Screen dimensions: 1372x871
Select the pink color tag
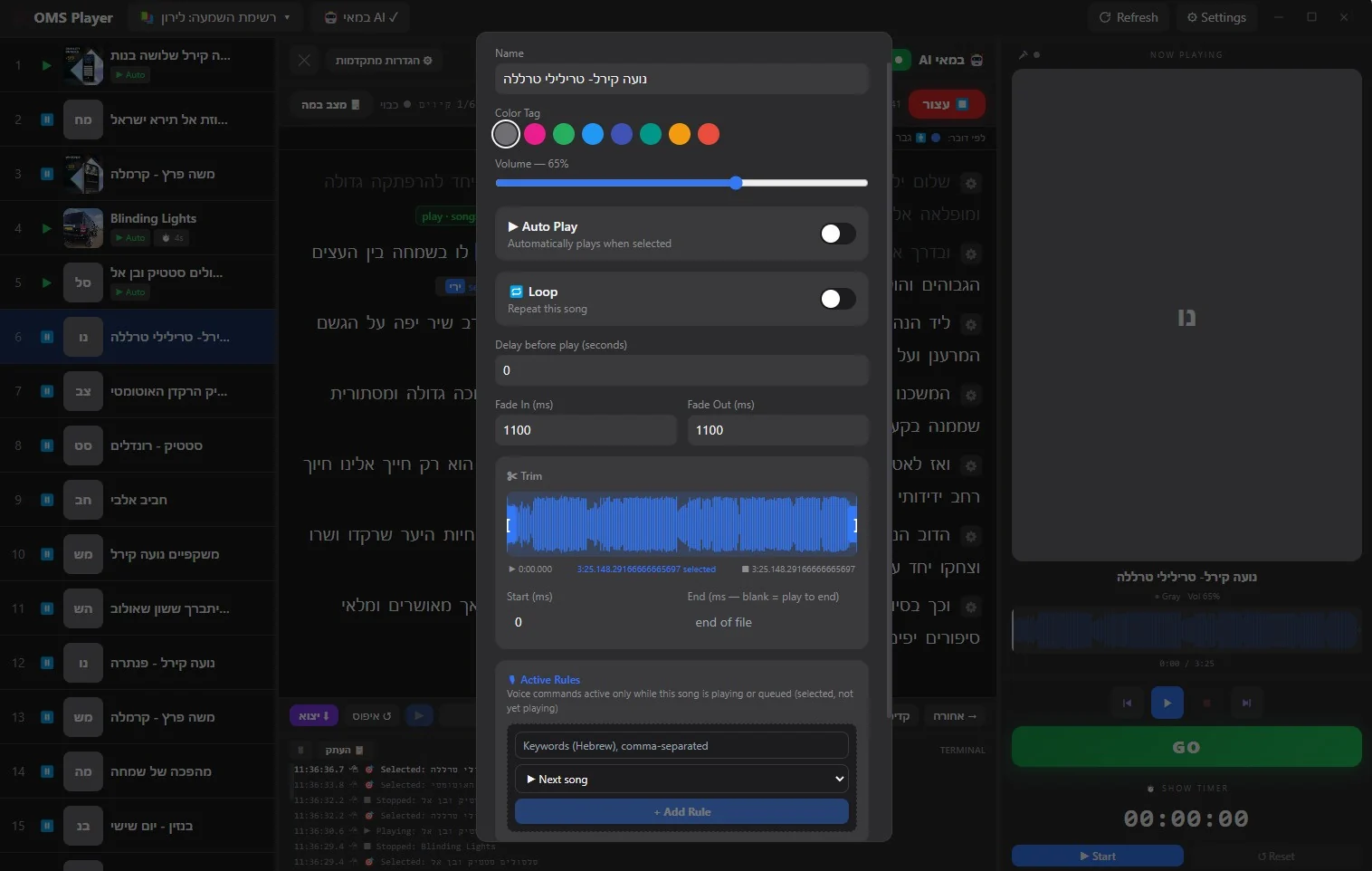click(x=535, y=134)
